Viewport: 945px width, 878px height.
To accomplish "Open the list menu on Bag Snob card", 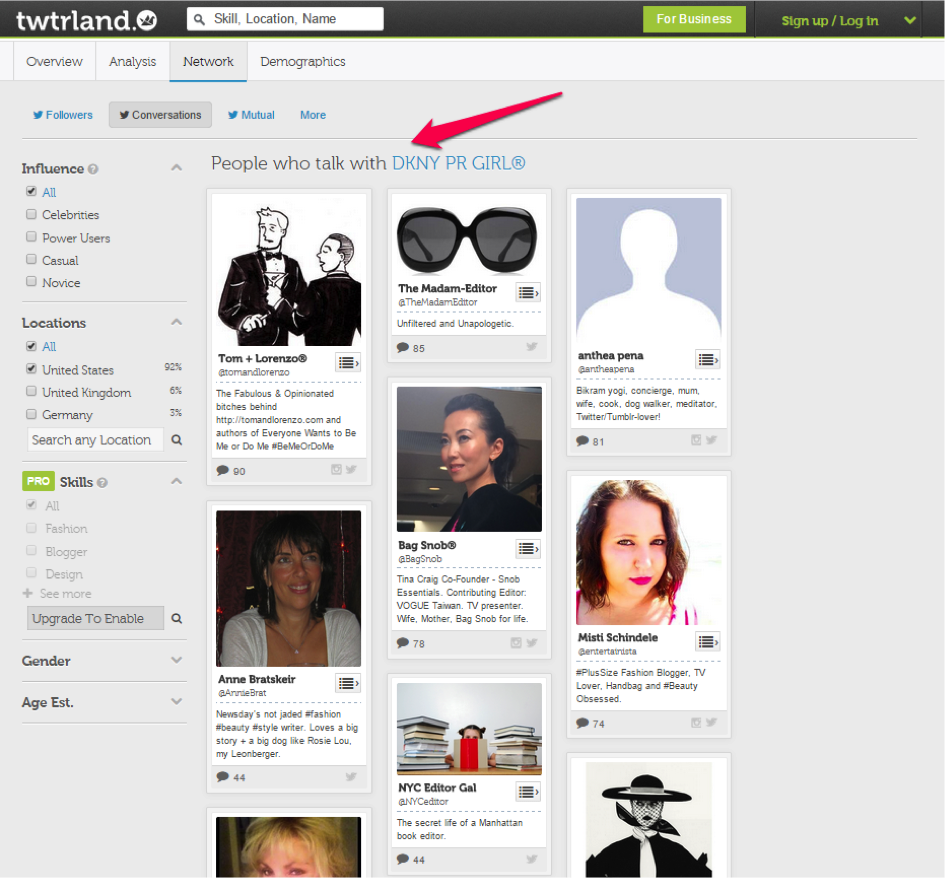I will [x=528, y=548].
